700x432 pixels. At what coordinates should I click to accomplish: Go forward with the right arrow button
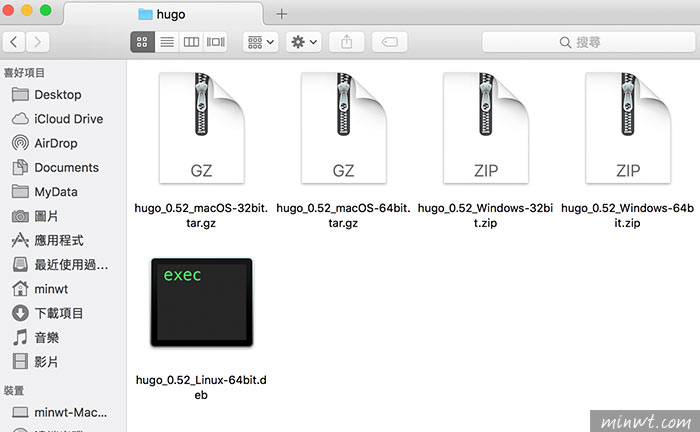tap(38, 42)
